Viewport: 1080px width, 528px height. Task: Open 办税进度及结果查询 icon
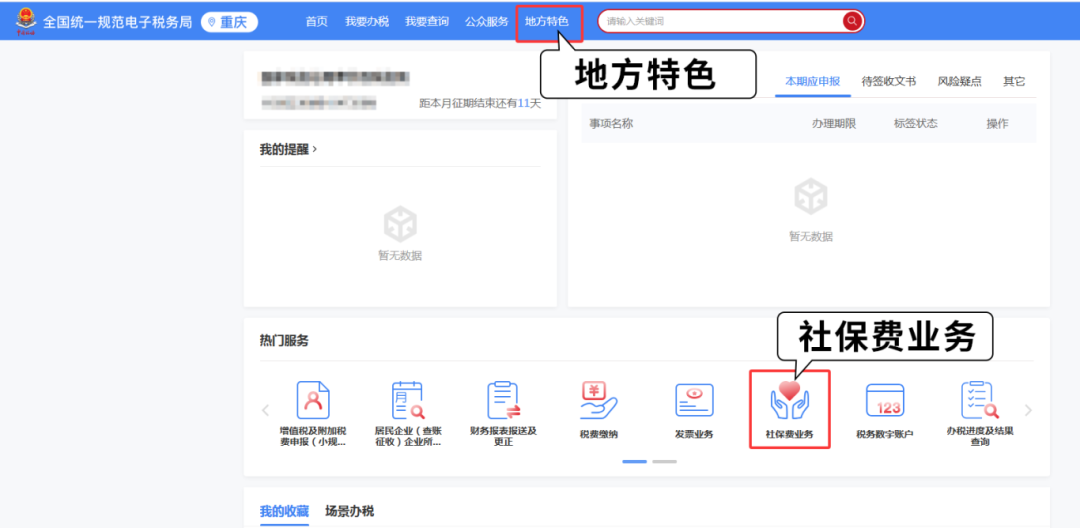[x=979, y=400]
